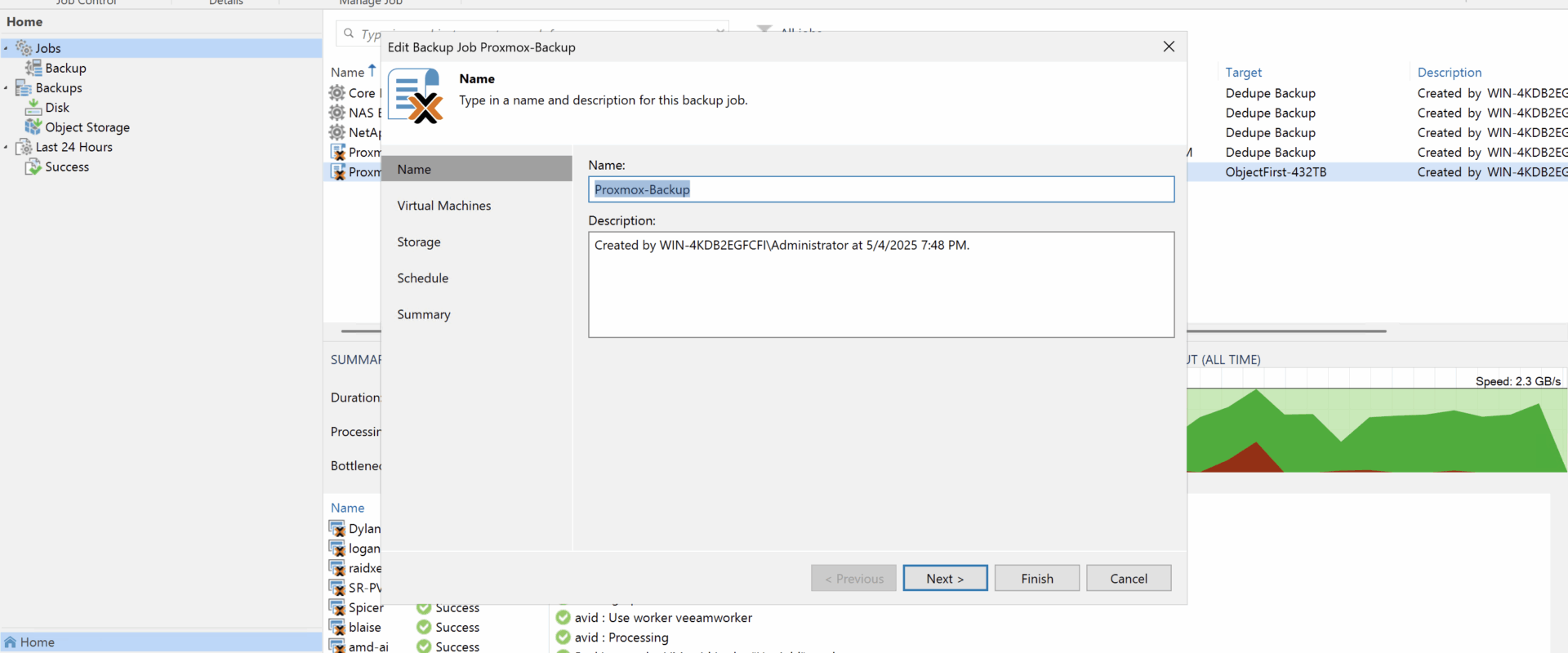
Task: Click the Finish button
Action: point(1037,578)
